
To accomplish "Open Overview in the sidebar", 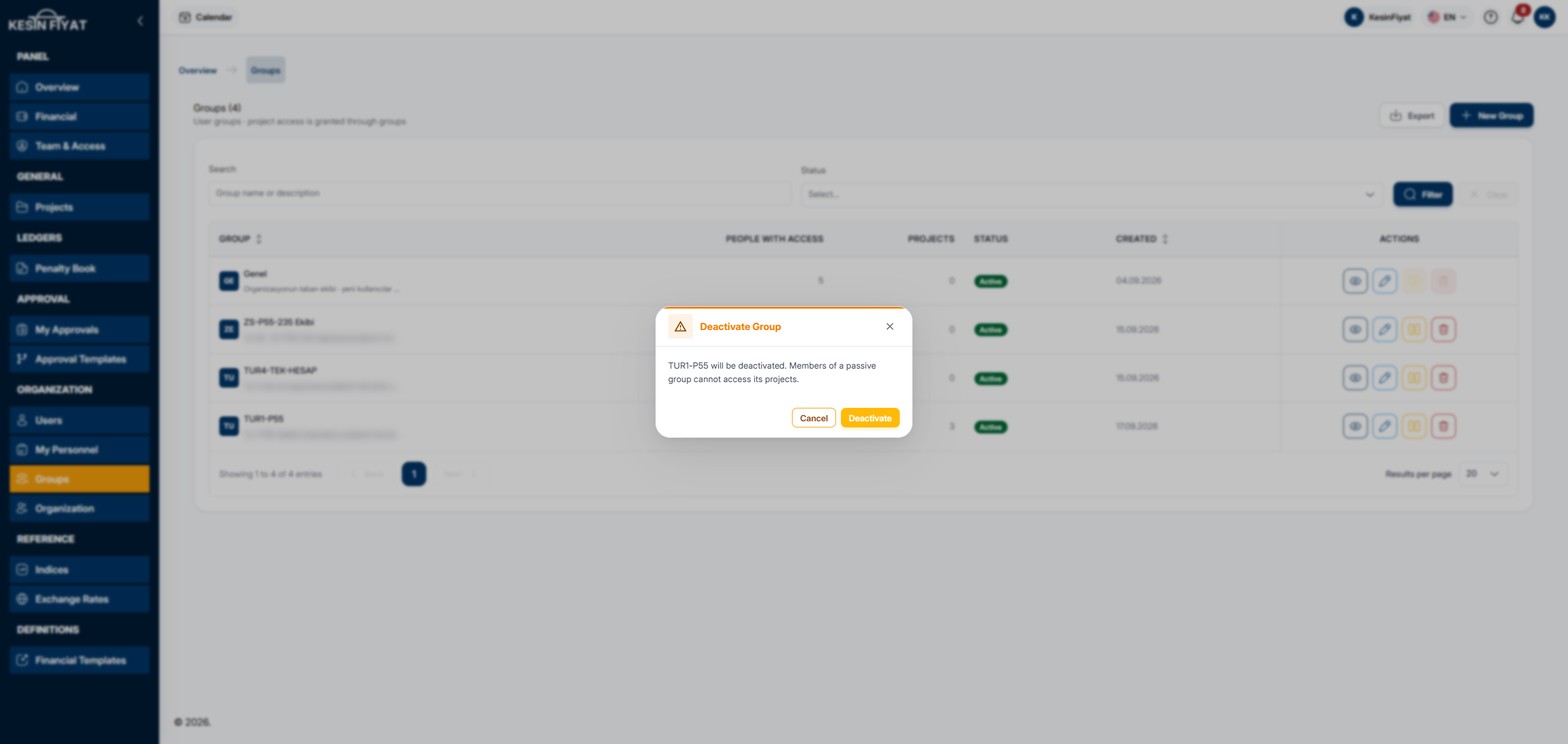I will (x=80, y=87).
